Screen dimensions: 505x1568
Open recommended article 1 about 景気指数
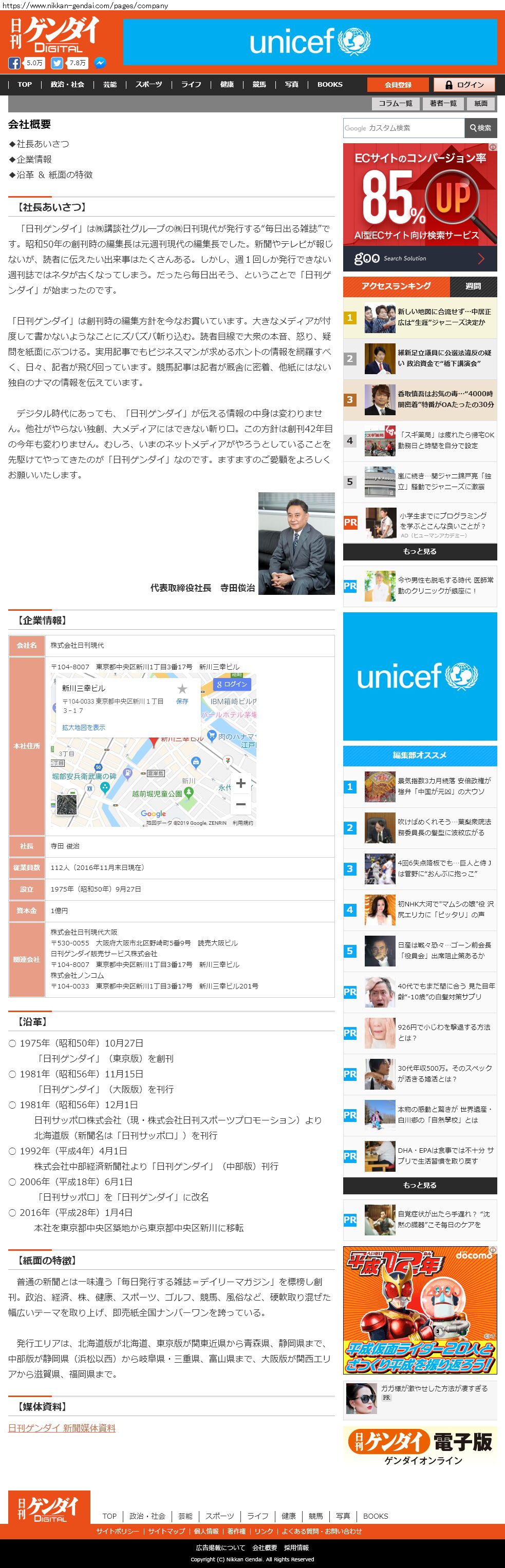point(420,786)
